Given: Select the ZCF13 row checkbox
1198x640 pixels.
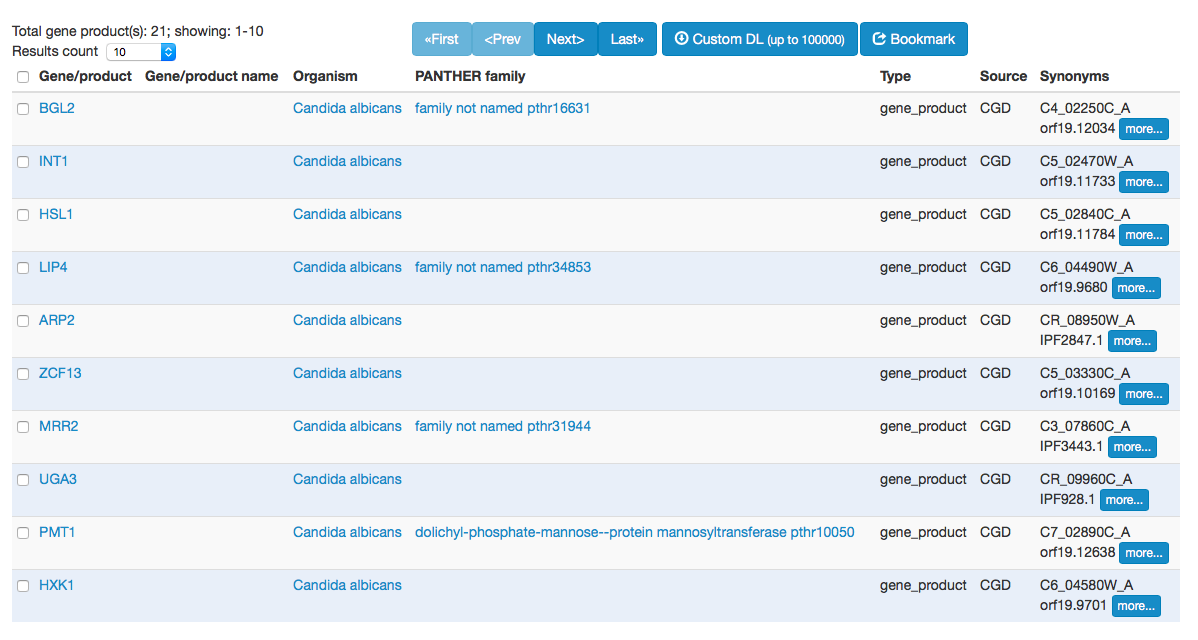Looking at the screenshot, I should click(x=23, y=374).
